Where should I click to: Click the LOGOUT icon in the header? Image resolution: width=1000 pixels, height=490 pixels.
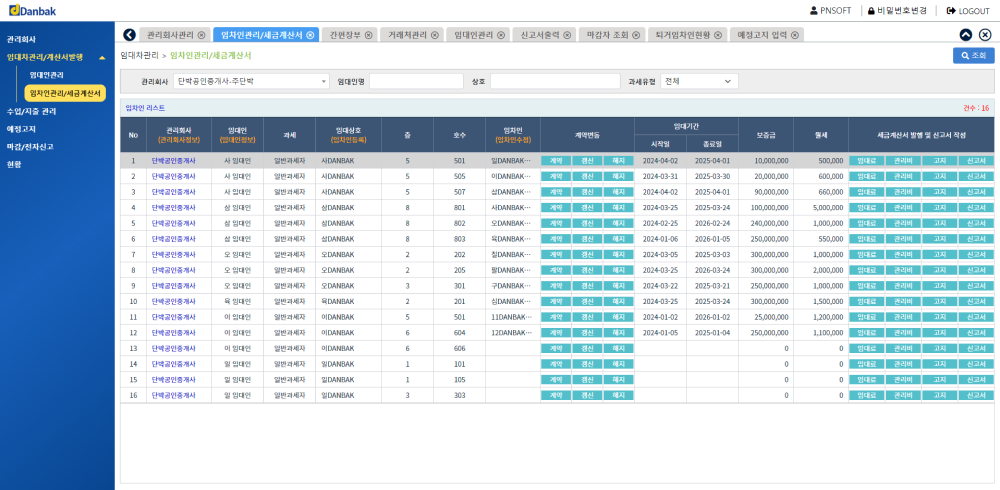coord(950,10)
